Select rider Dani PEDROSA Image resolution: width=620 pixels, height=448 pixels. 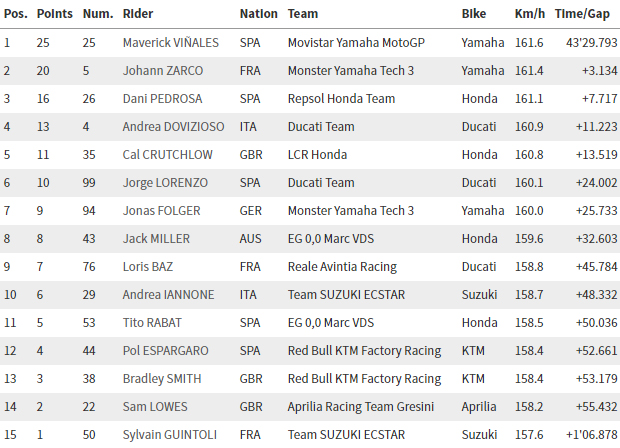(162, 99)
